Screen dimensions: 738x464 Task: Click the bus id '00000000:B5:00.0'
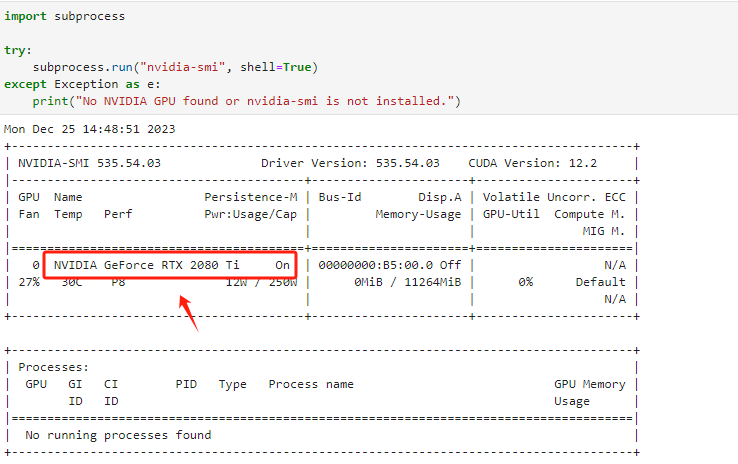(x=376, y=265)
